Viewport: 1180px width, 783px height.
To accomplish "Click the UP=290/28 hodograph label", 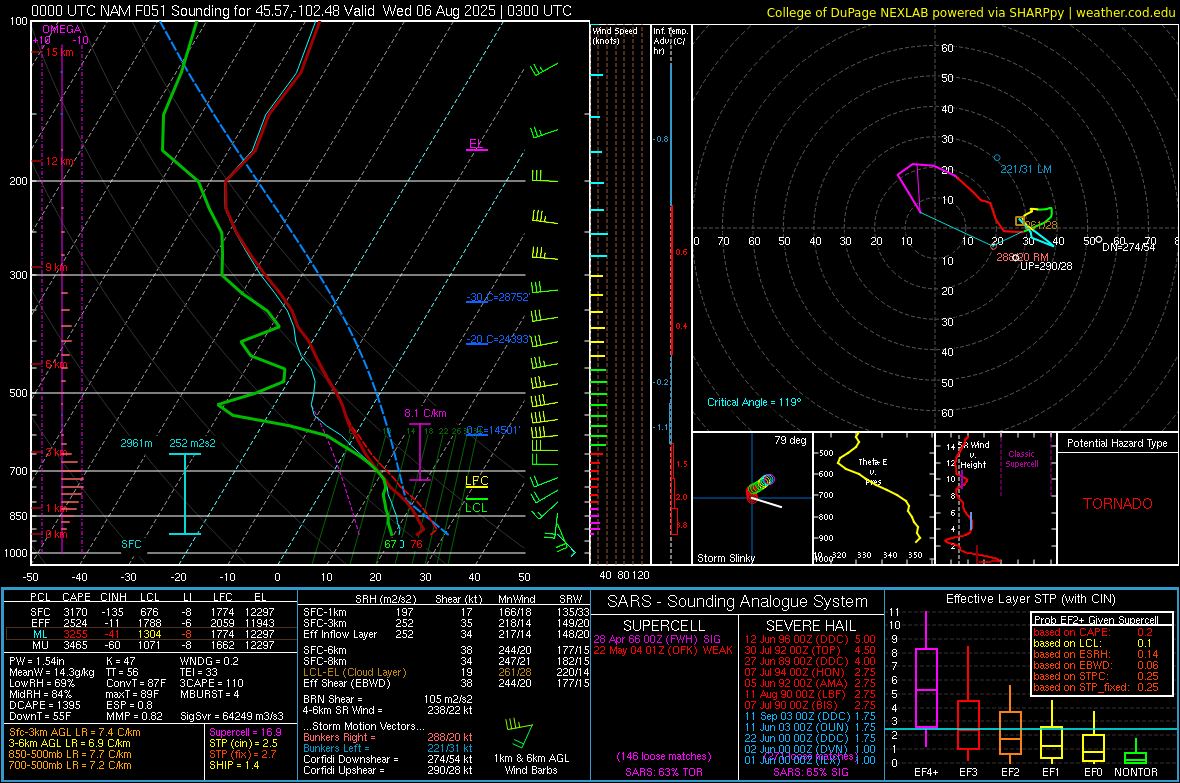I will point(1046,266).
